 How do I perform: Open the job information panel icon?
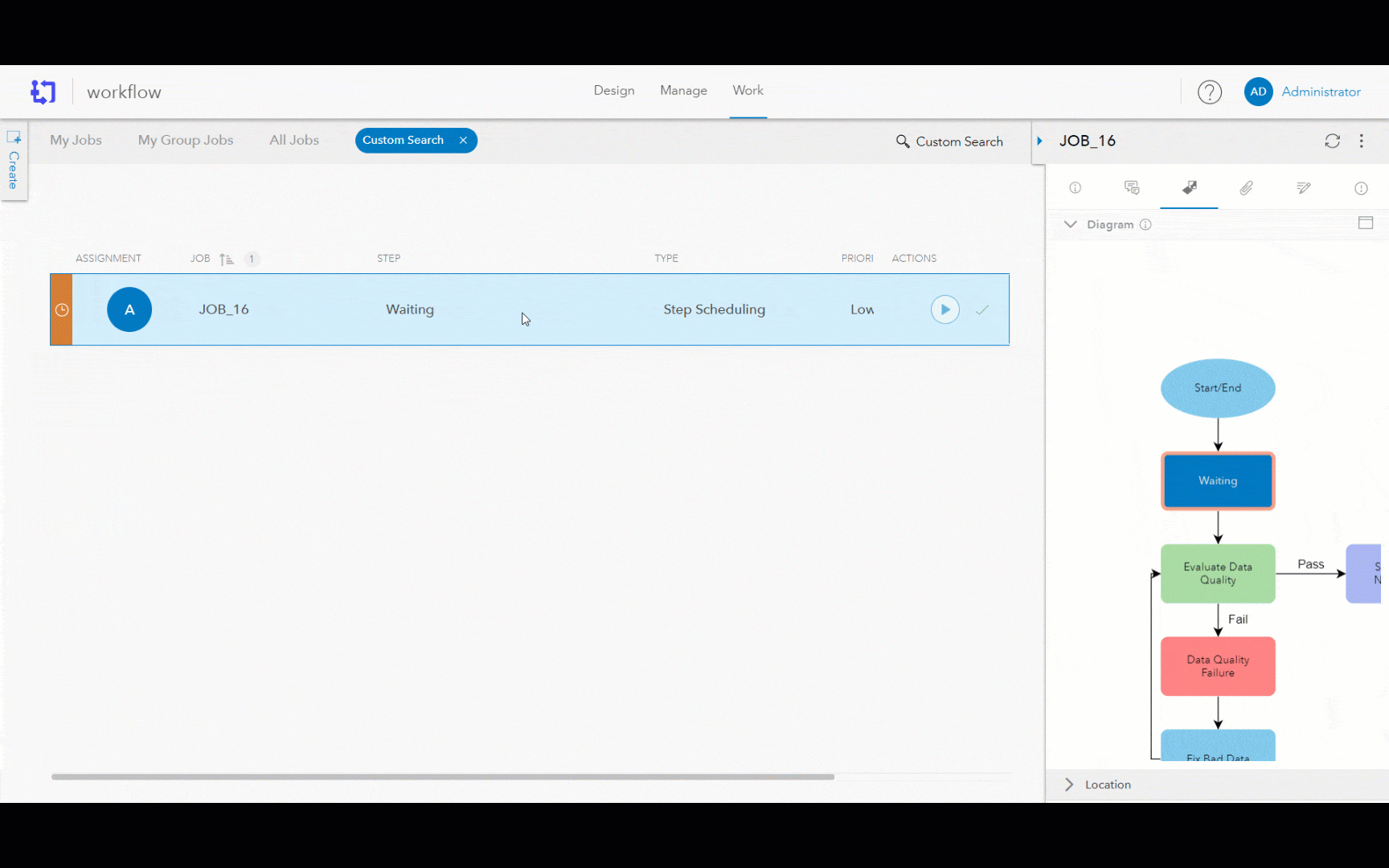tap(1076, 188)
